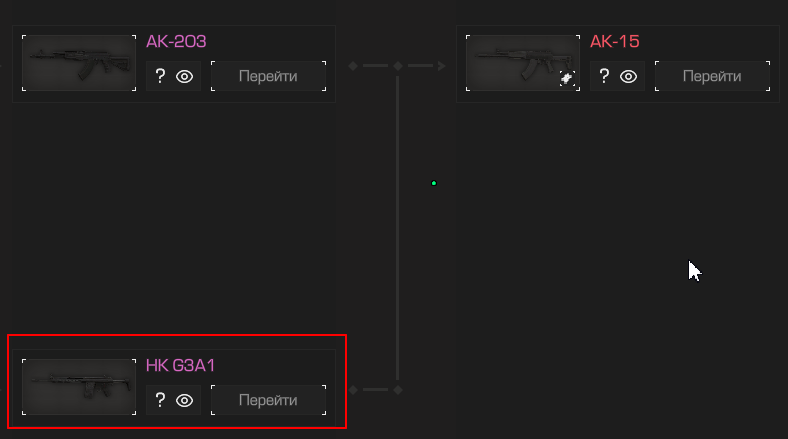
Task: Select the AK-203 weapon thumbnail
Action: point(79,63)
